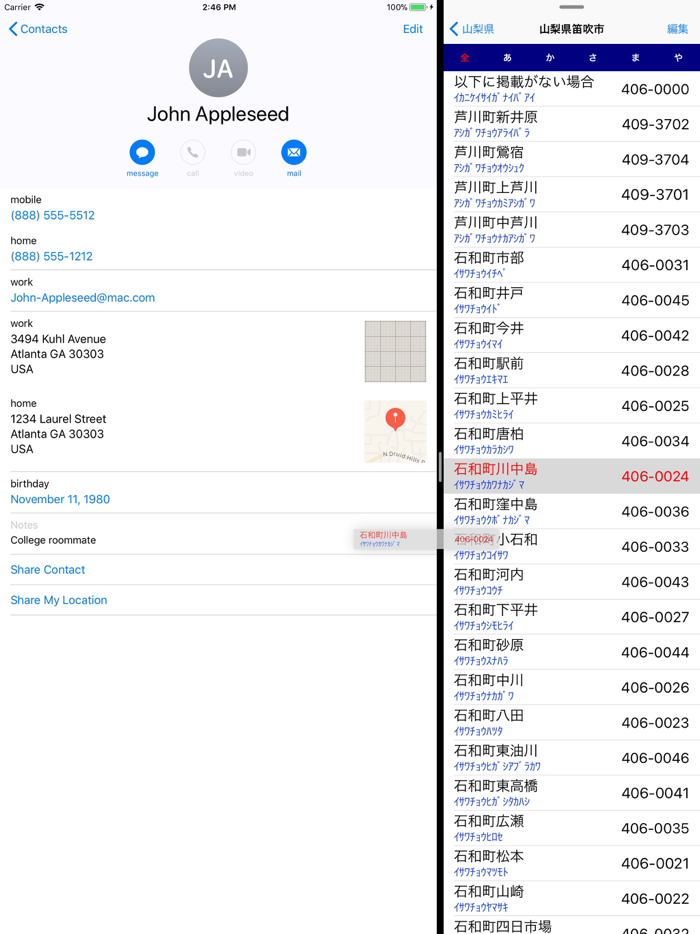700x934 pixels.
Task: Tap the Wi-Fi status icon
Action: click(x=39, y=7)
